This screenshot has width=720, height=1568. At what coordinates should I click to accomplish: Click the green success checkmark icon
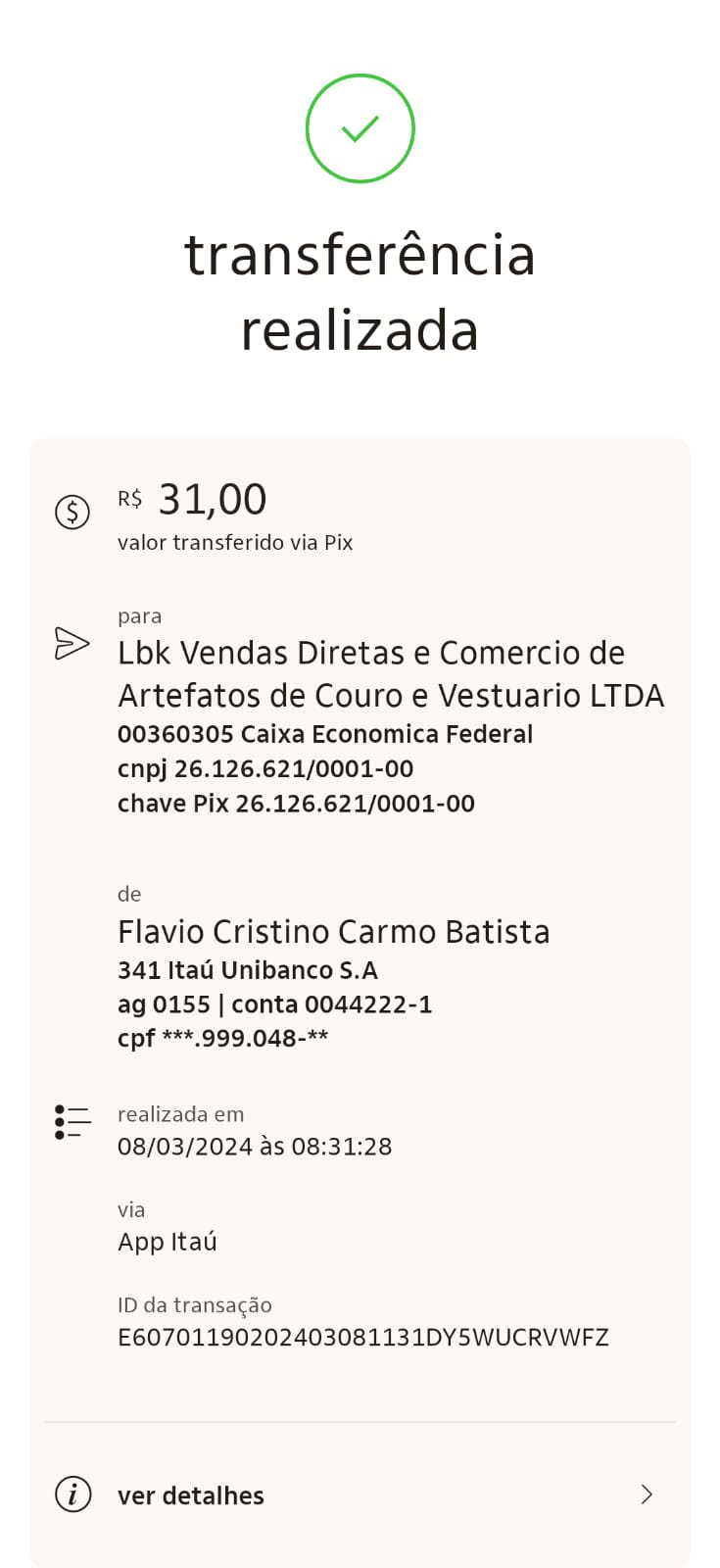pyautogui.click(x=360, y=128)
